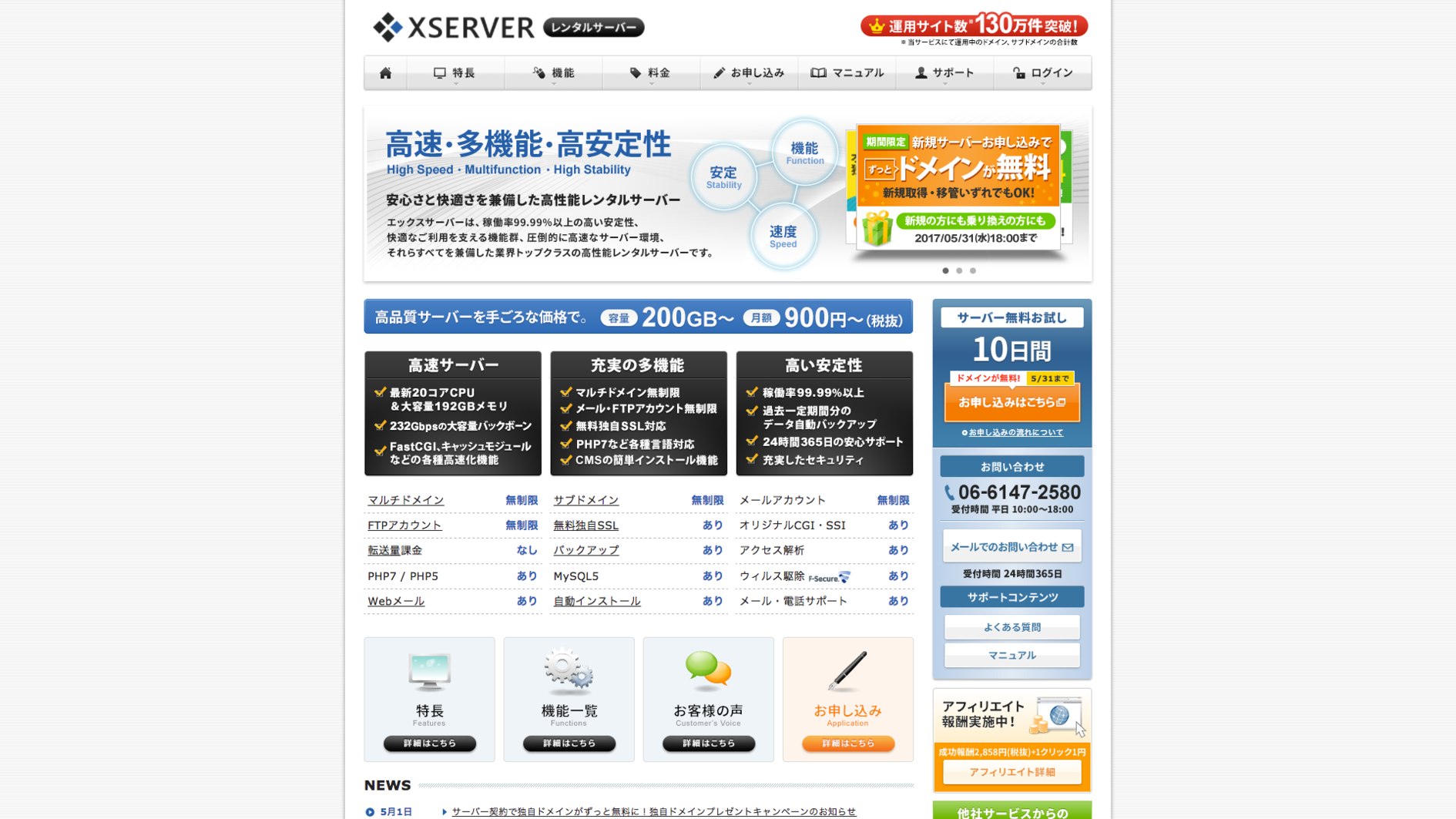Click the bullet icon beside 5月1日 news

tap(370, 812)
